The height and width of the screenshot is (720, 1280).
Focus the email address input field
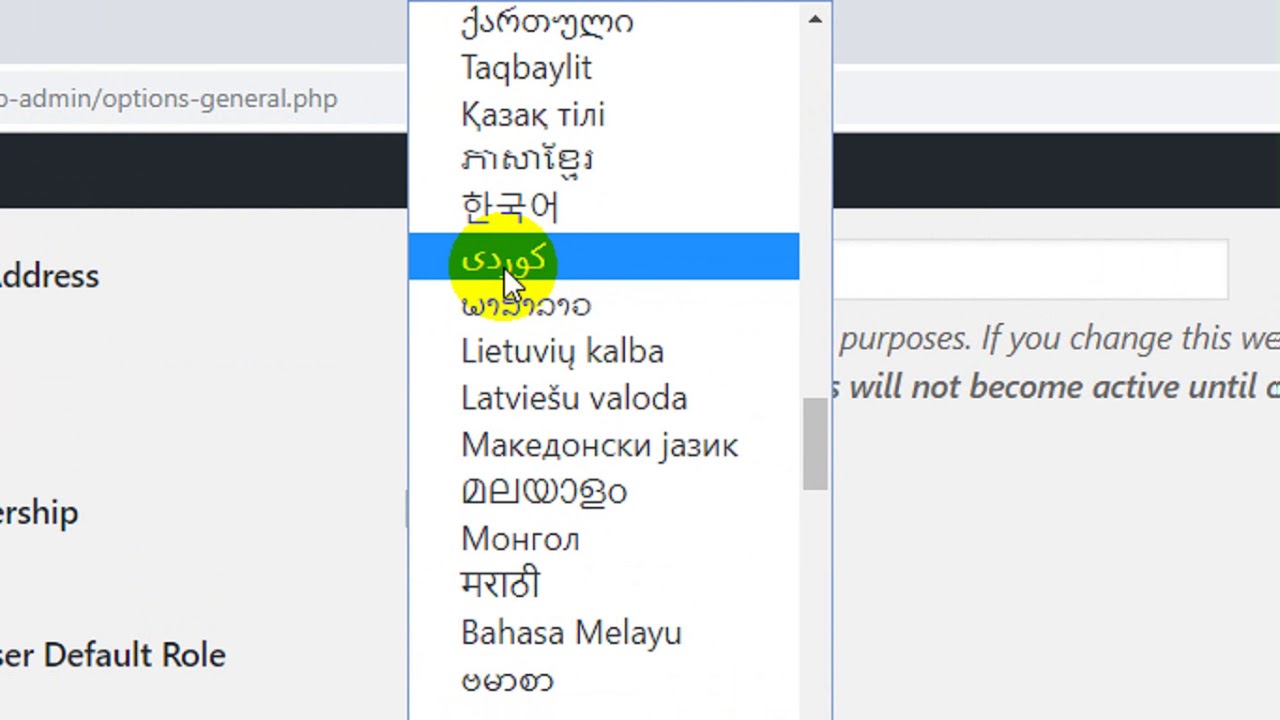[1030, 269]
